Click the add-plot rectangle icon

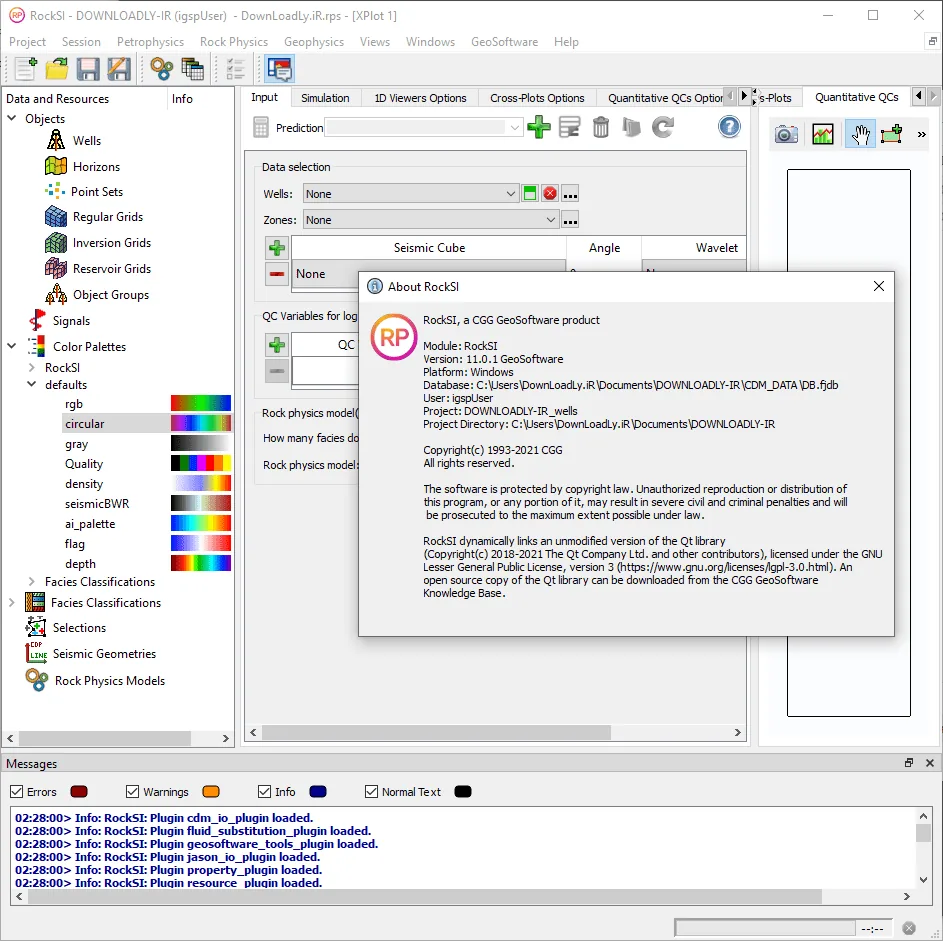tap(891, 133)
